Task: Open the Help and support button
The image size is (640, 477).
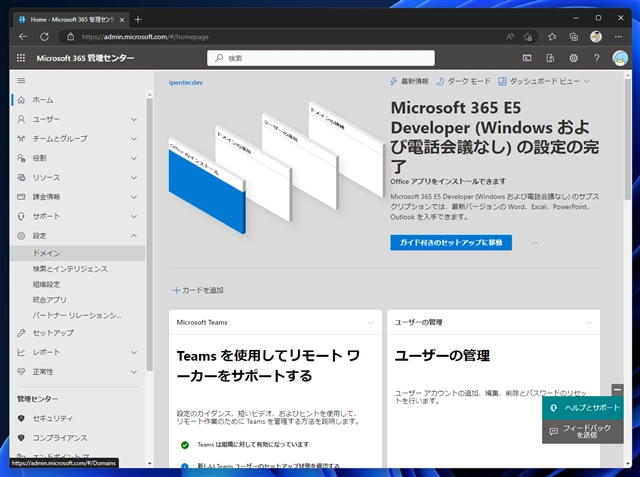Action: (584, 409)
